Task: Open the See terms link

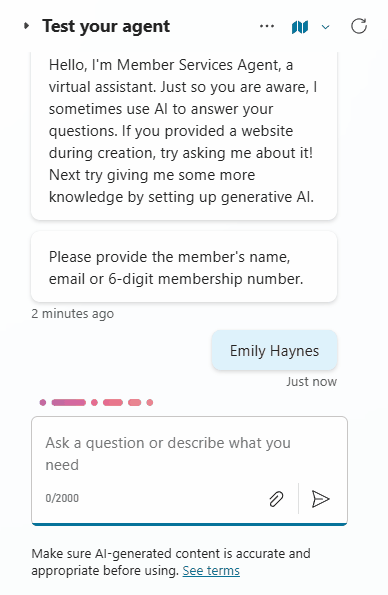Action: pos(211,570)
